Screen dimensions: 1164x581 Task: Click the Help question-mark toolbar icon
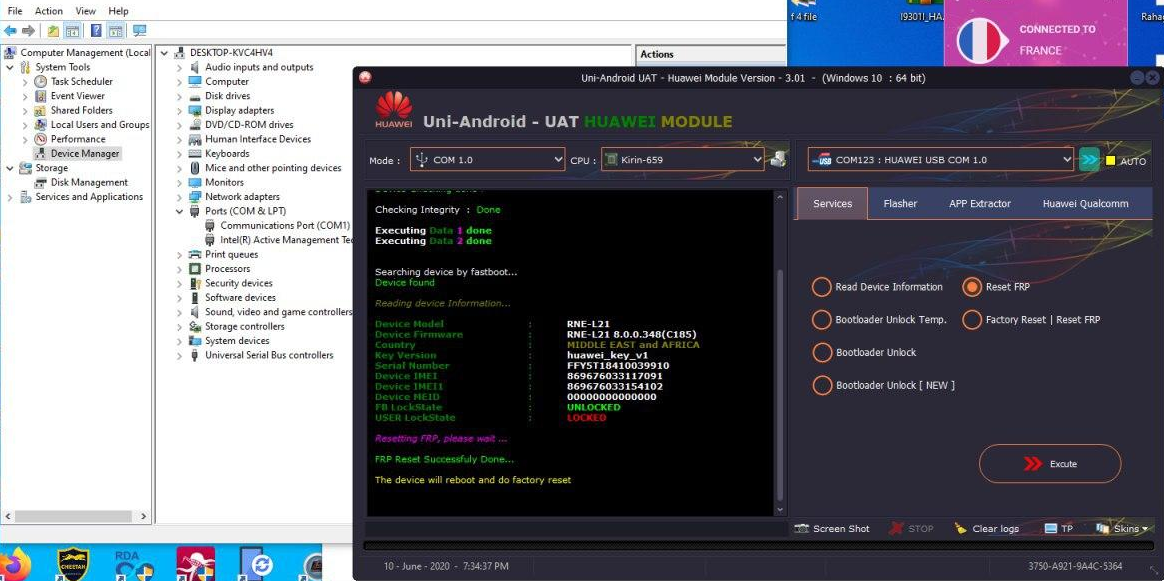click(96, 30)
